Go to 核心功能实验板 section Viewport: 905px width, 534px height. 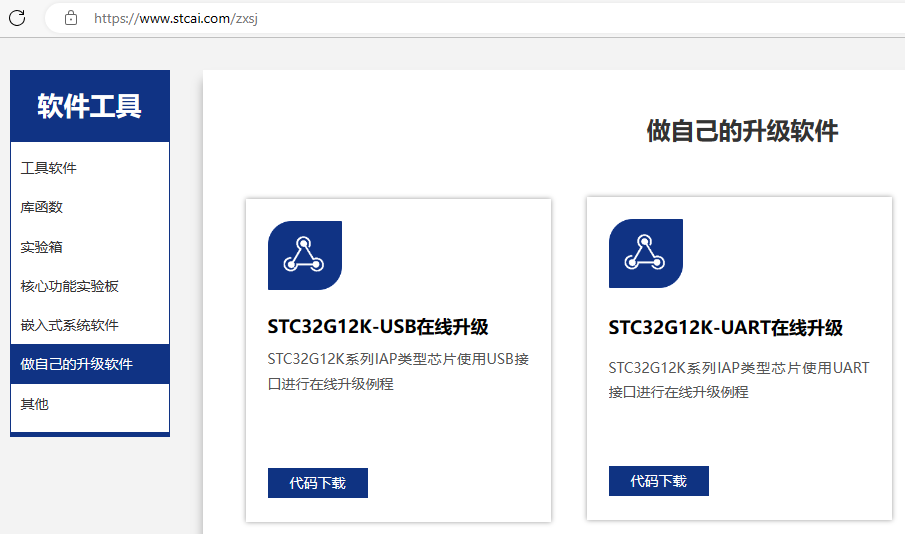click(69, 286)
